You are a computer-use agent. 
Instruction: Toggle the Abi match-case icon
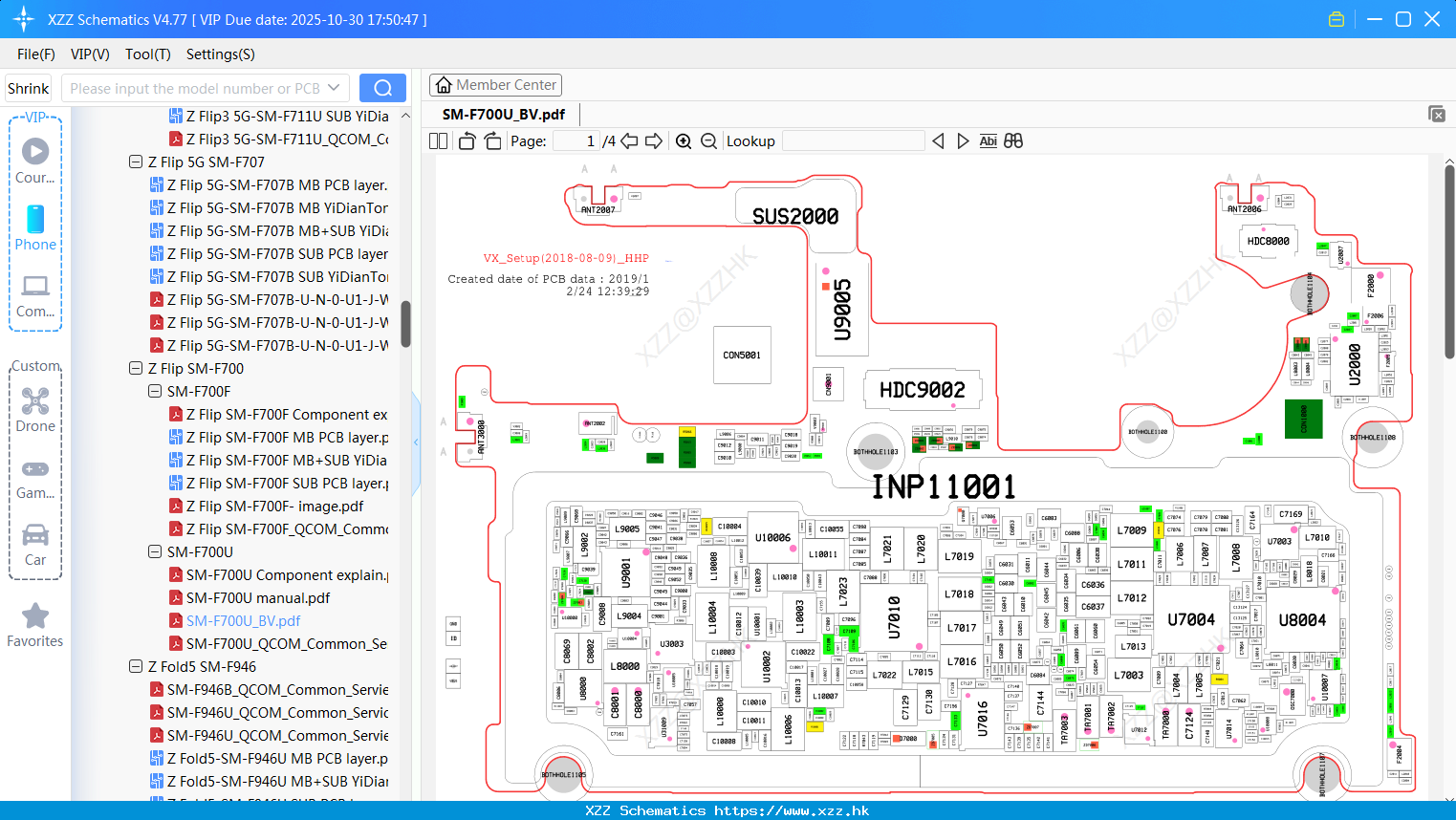pyautogui.click(x=988, y=140)
